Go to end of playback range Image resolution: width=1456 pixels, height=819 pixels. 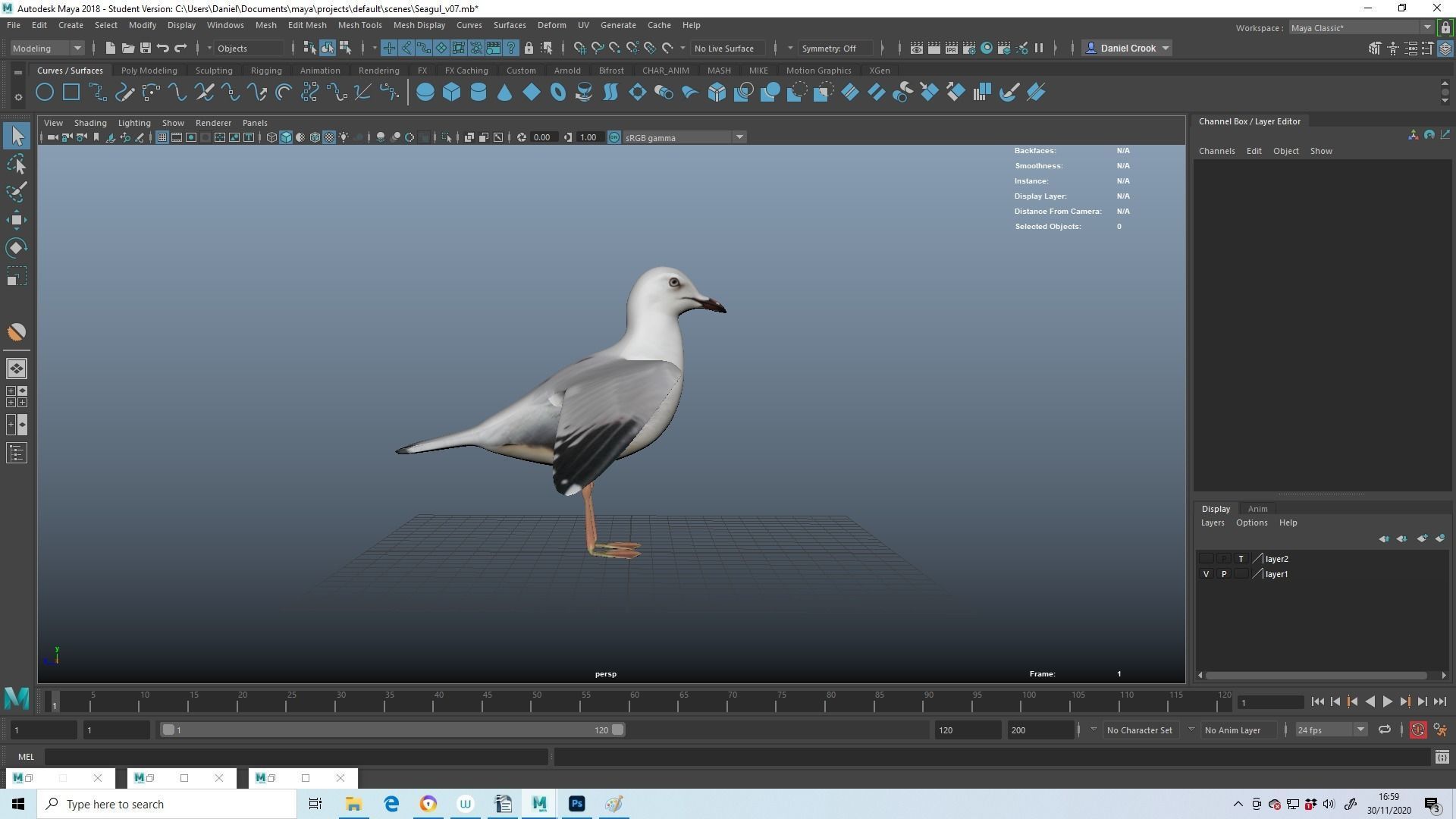coord(1439,702)
